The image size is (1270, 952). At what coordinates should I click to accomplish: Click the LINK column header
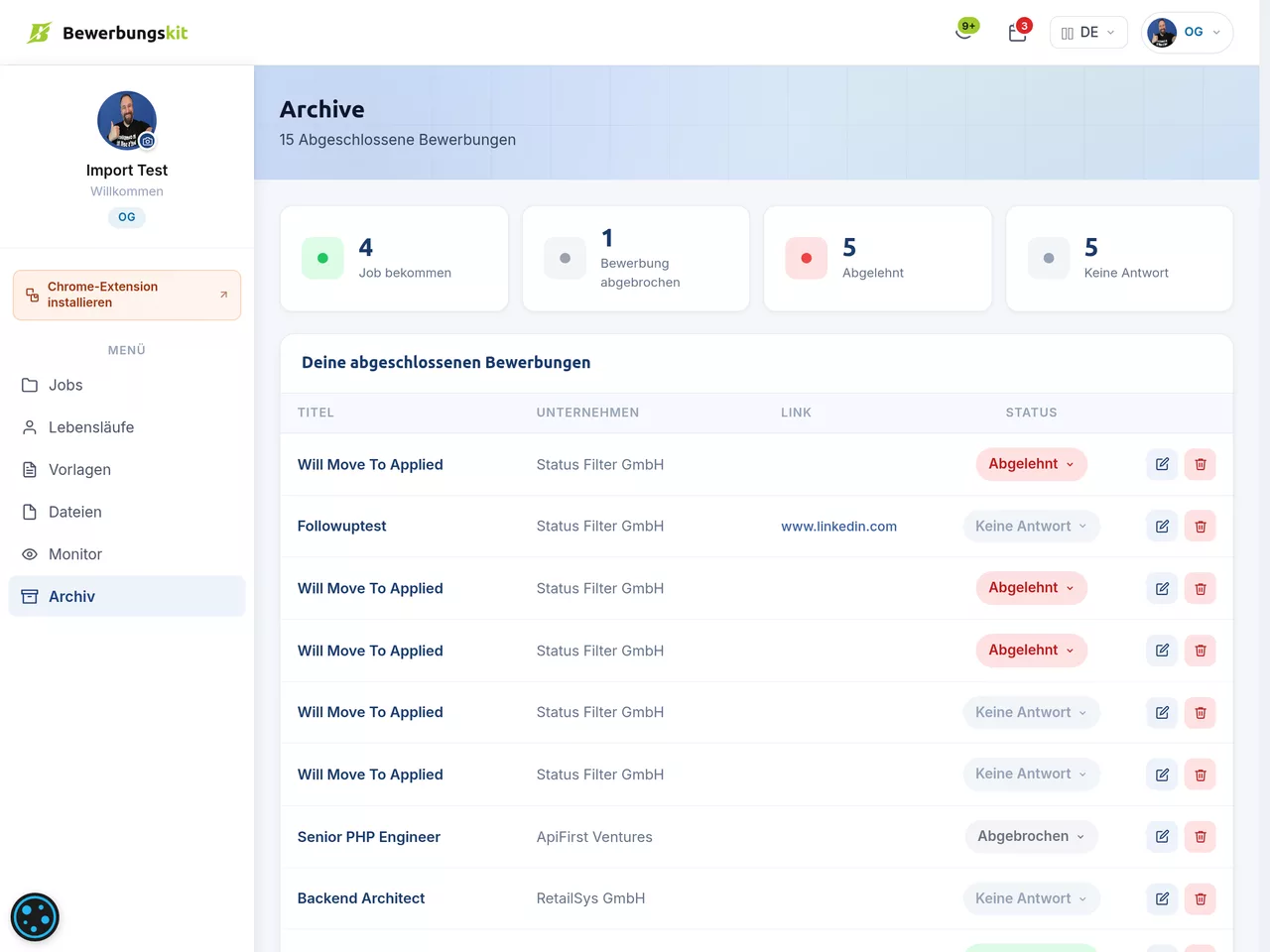point(796,413)
